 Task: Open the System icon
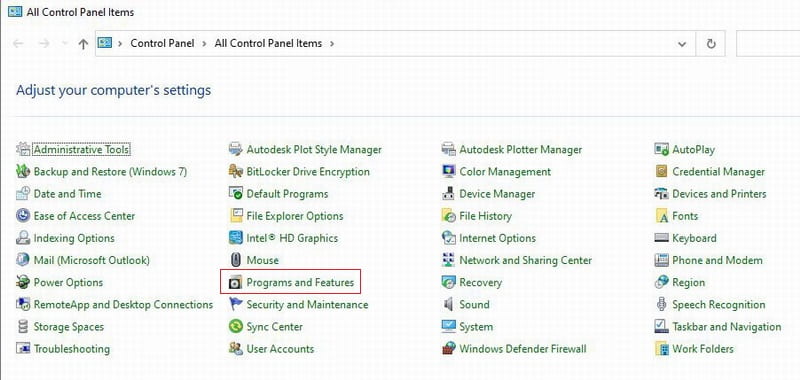[x=448, y=326]
